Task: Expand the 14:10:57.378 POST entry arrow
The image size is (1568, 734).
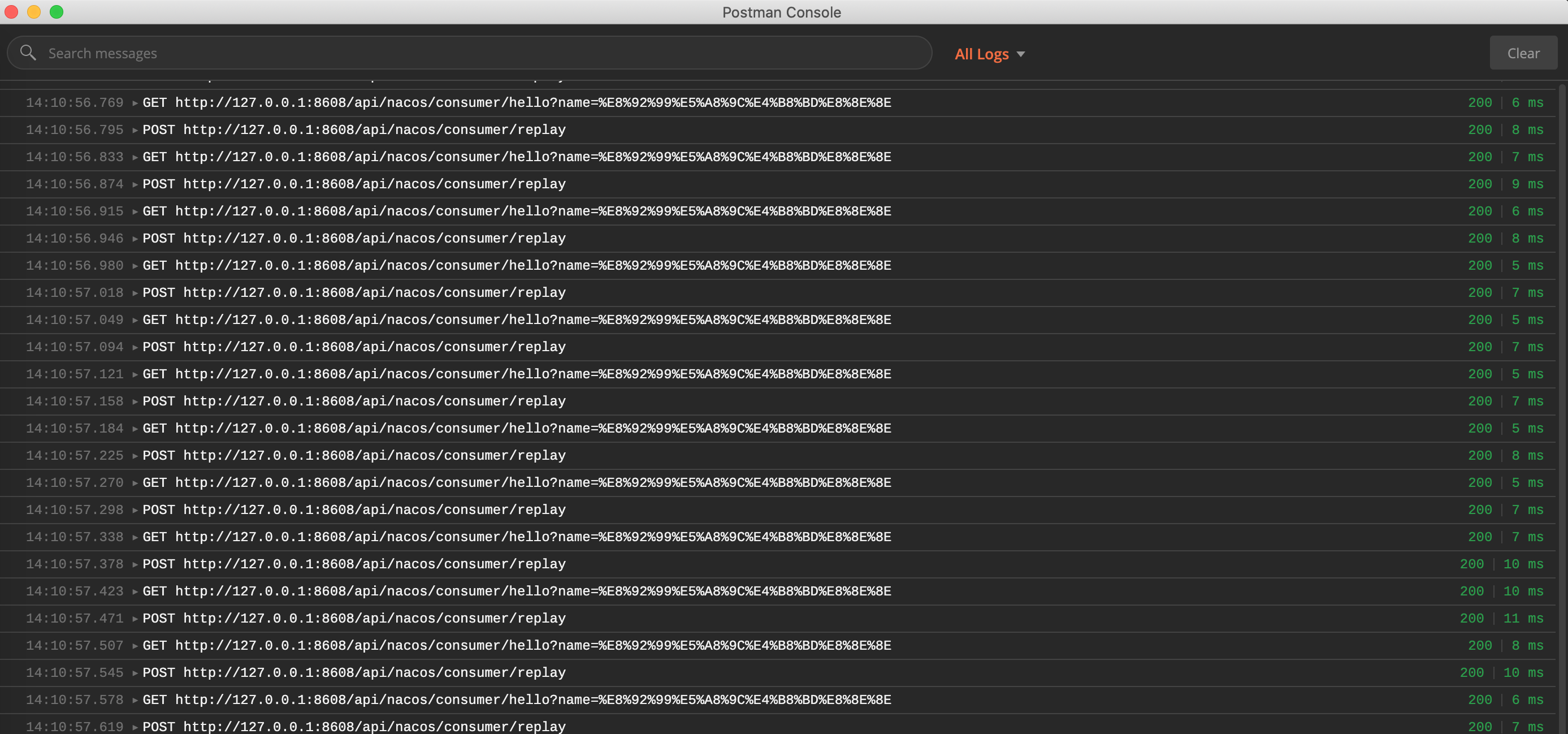Action: click(135, 565)
